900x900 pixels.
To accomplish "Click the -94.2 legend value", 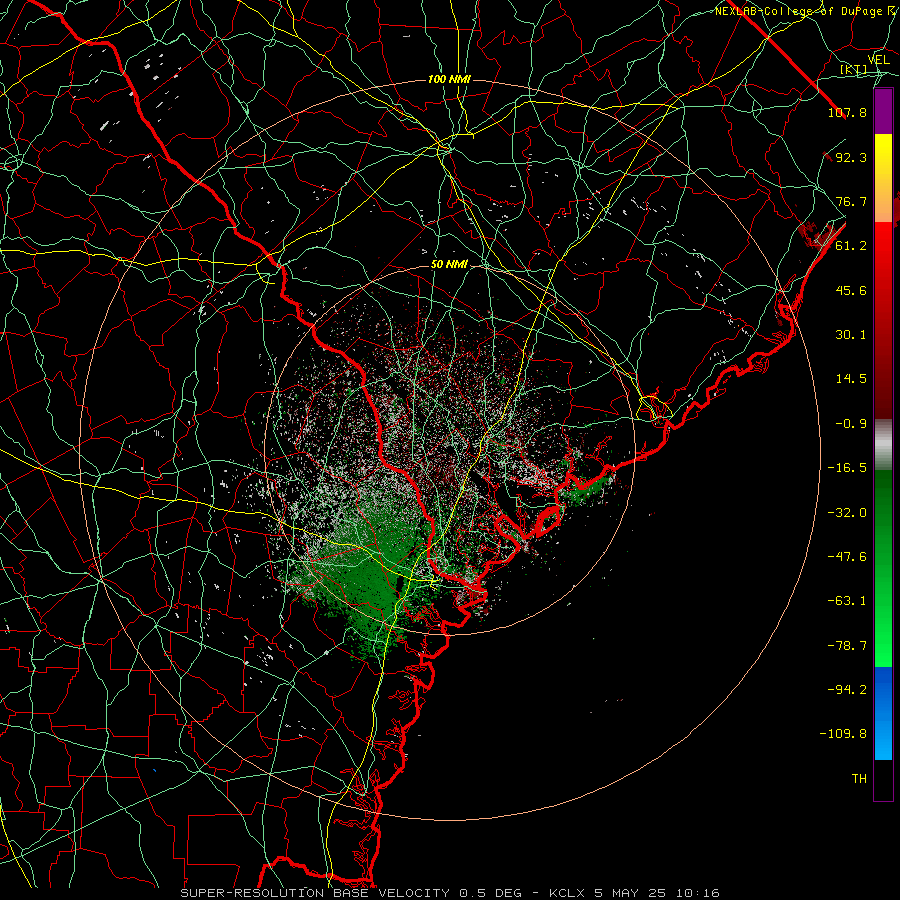I will pos(847,690).
